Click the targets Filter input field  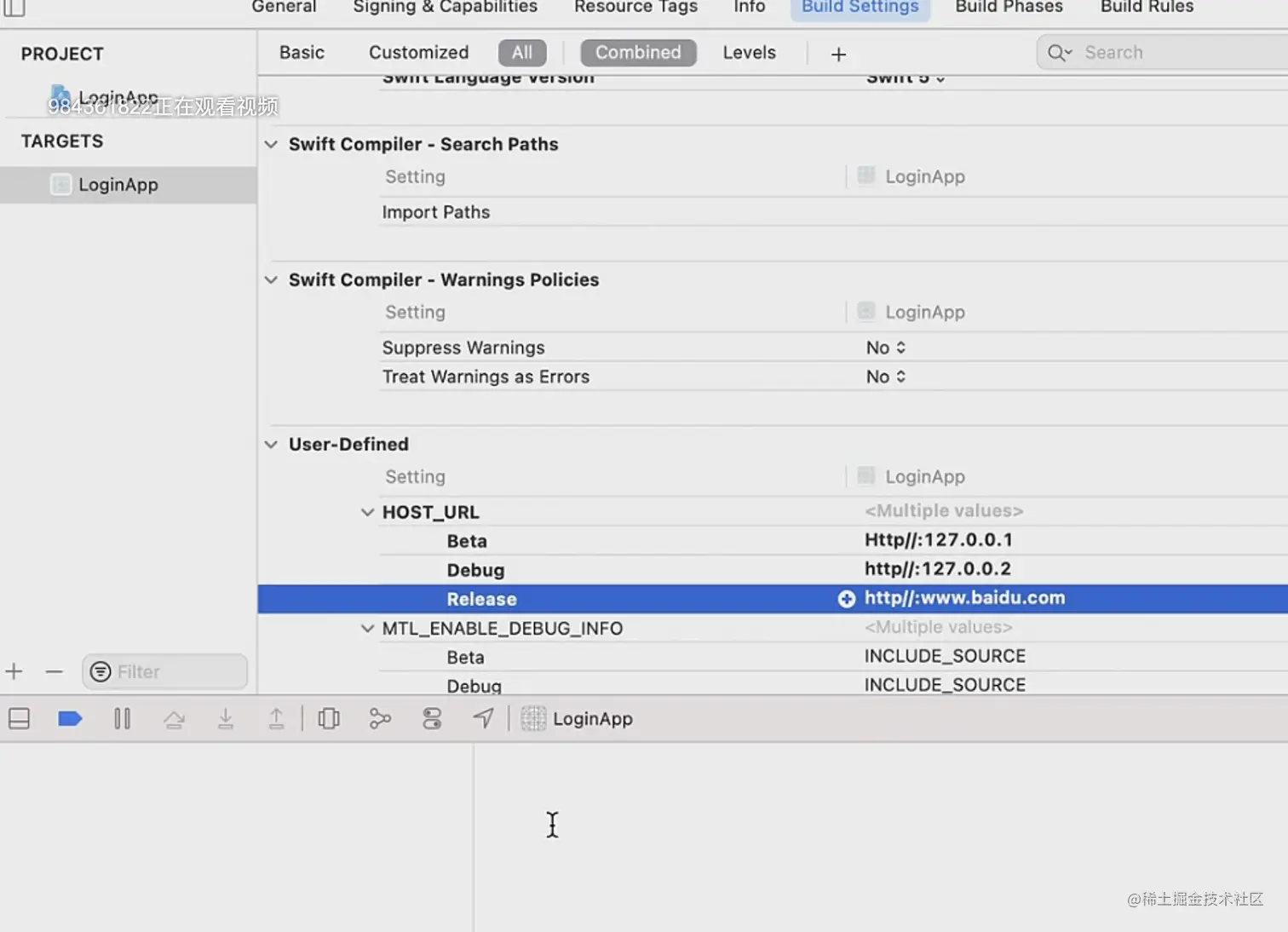pyautogui.click(x=164, y=671)
